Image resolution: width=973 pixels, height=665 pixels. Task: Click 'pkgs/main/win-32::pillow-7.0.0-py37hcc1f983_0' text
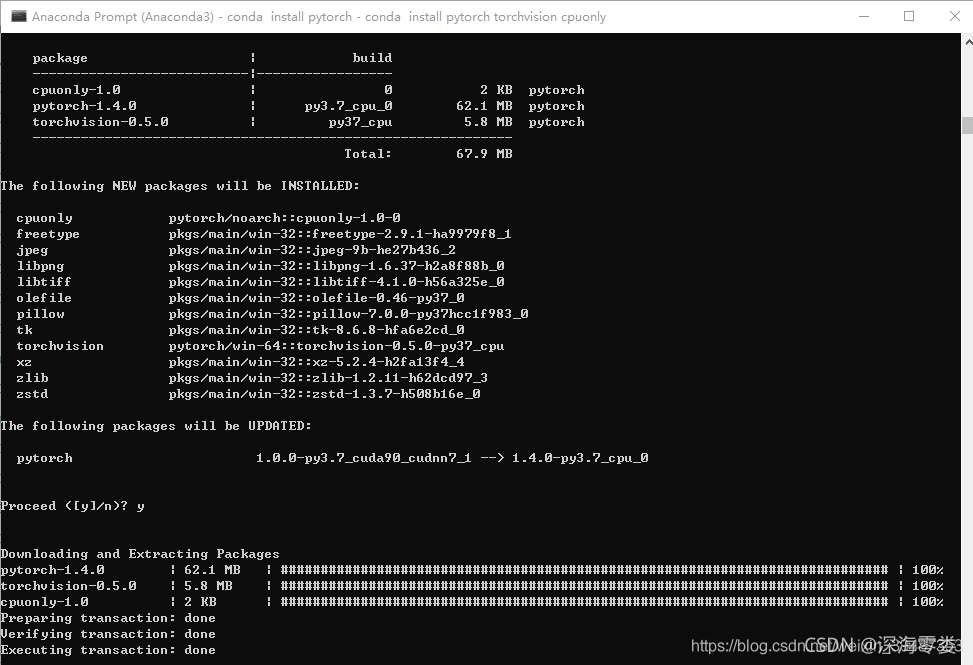point(348,314)
